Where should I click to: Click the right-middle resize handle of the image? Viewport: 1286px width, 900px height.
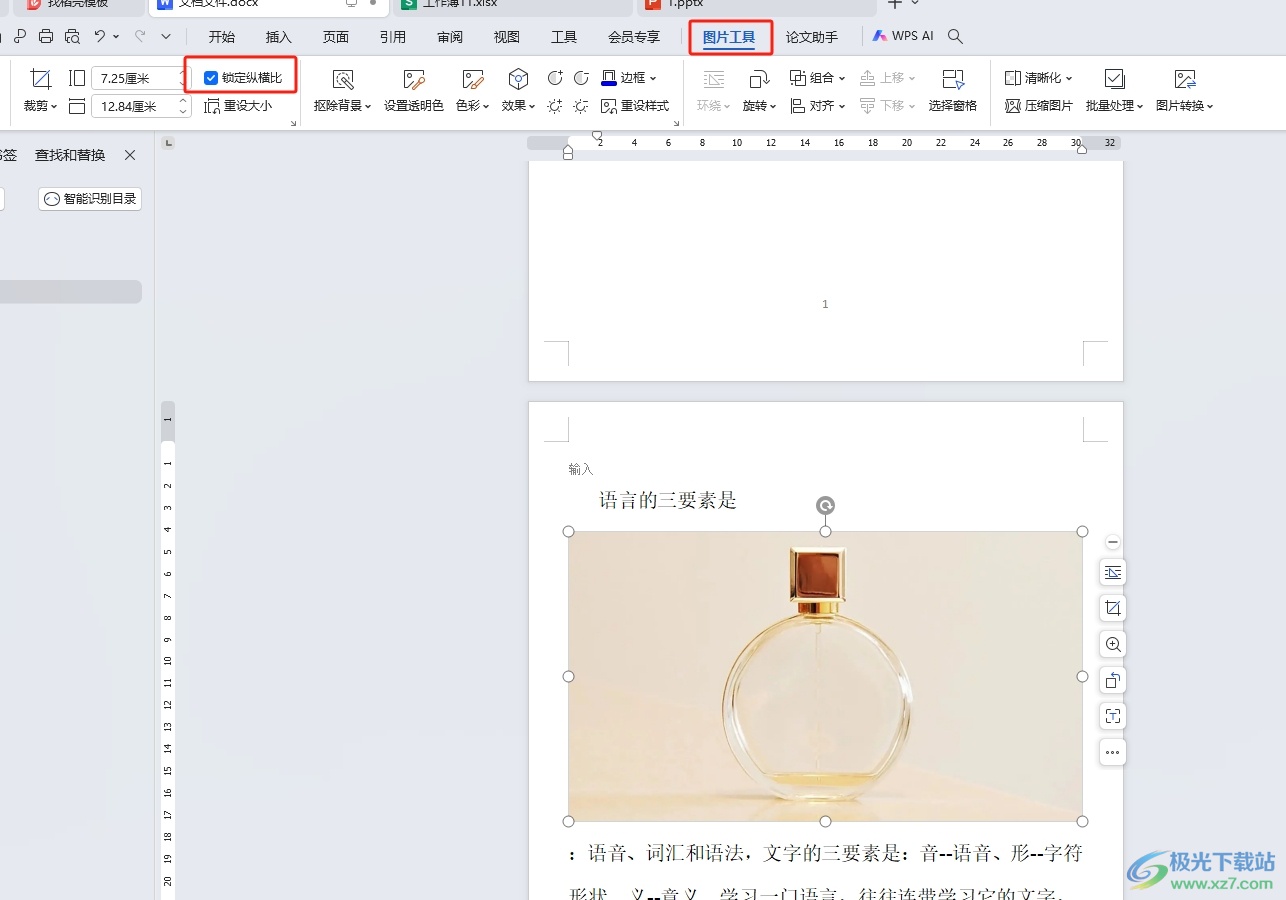click(1082, 676)
